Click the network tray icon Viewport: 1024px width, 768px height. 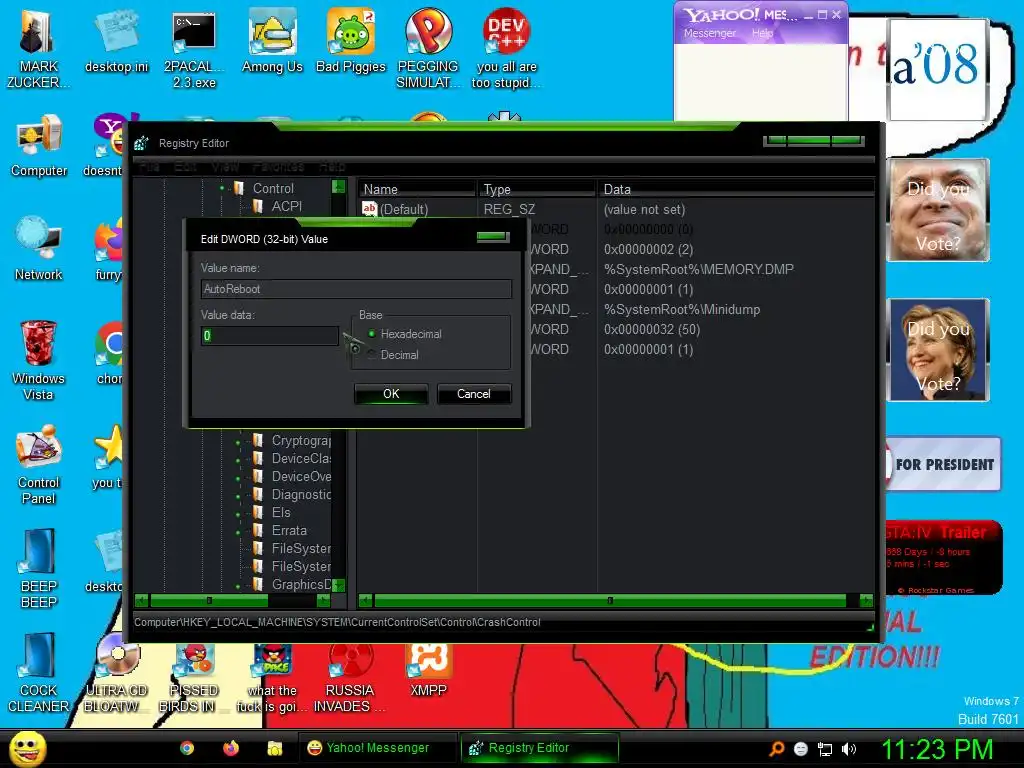[x=825, y=749]
